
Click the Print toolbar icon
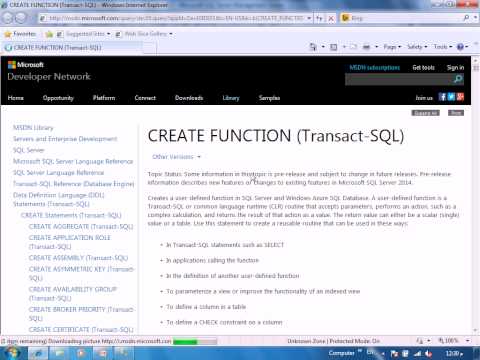click(366, 47)
